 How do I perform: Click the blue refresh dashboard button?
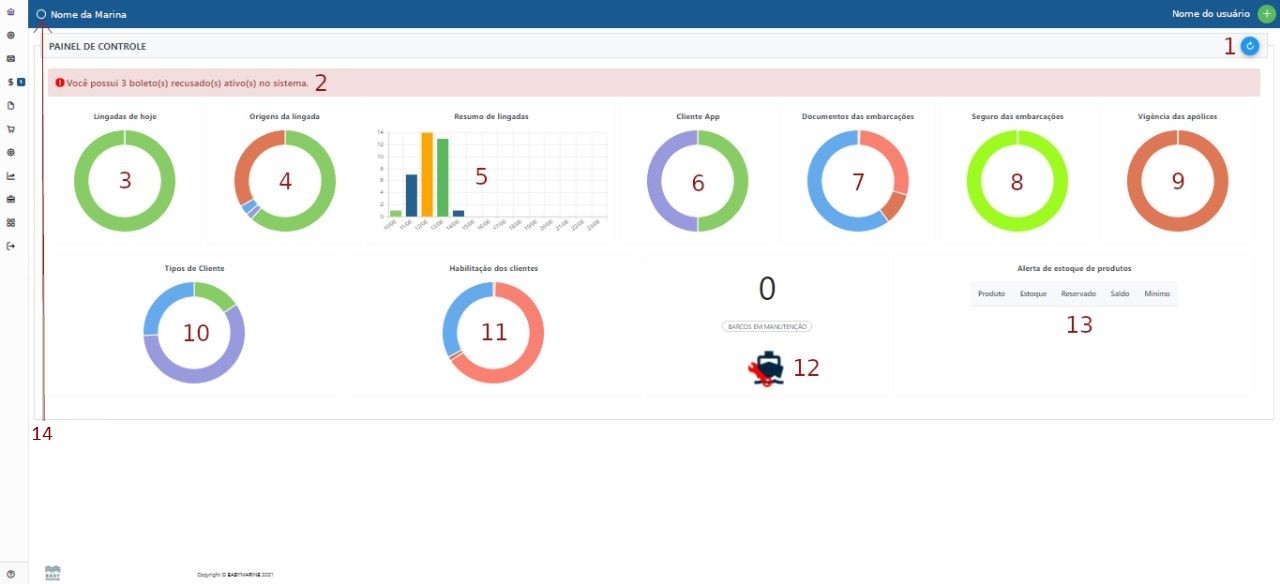[1249, 46]
